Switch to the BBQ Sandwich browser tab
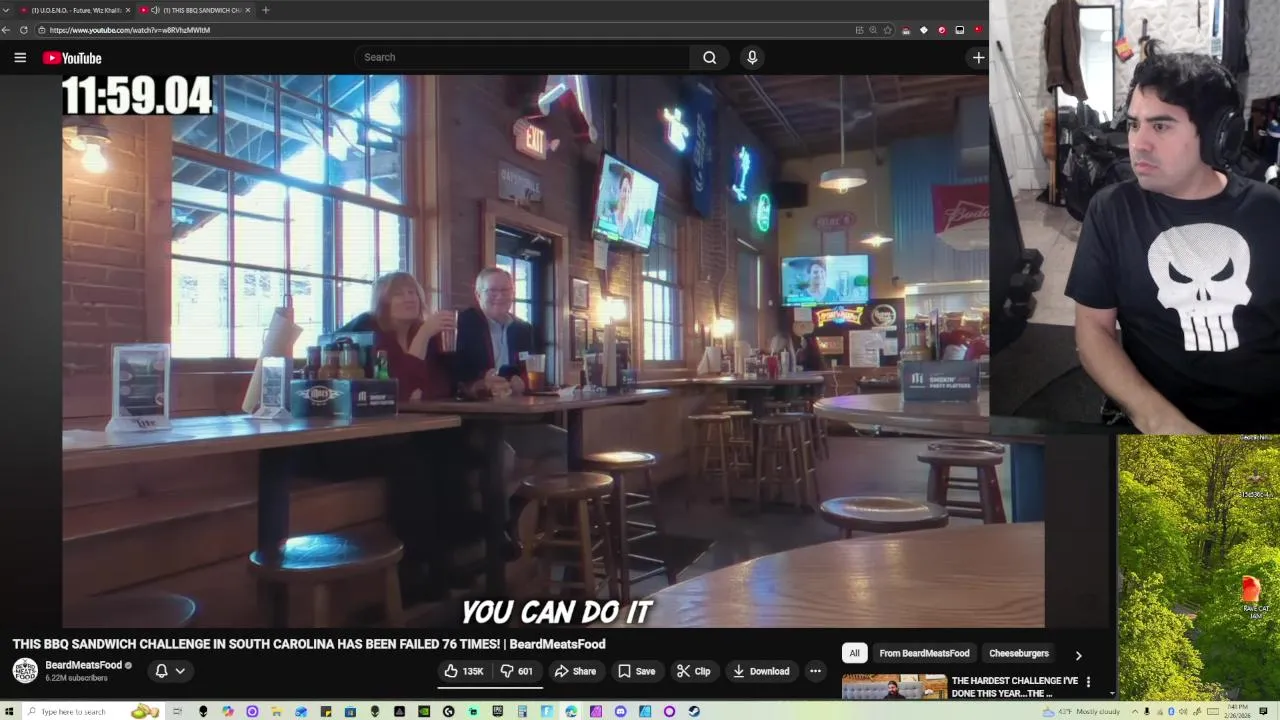 click(195, 10)
